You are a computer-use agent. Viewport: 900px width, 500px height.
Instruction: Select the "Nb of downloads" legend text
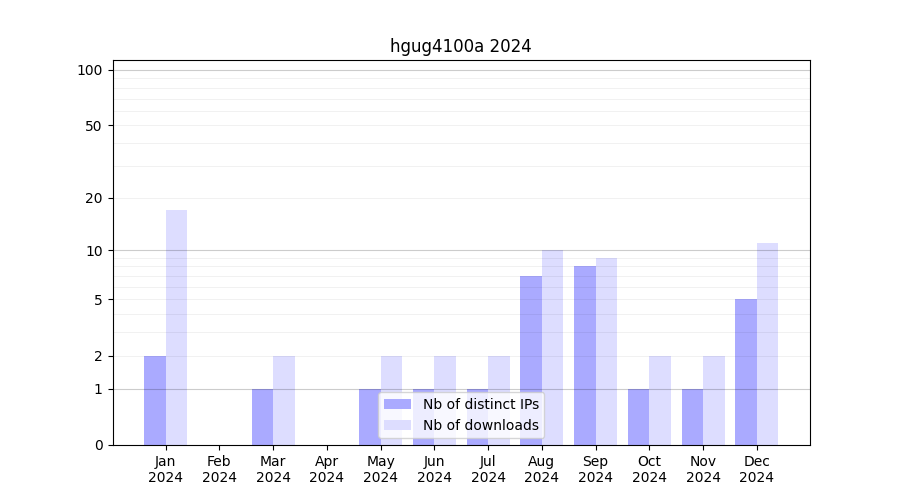(x=480, y=425)
